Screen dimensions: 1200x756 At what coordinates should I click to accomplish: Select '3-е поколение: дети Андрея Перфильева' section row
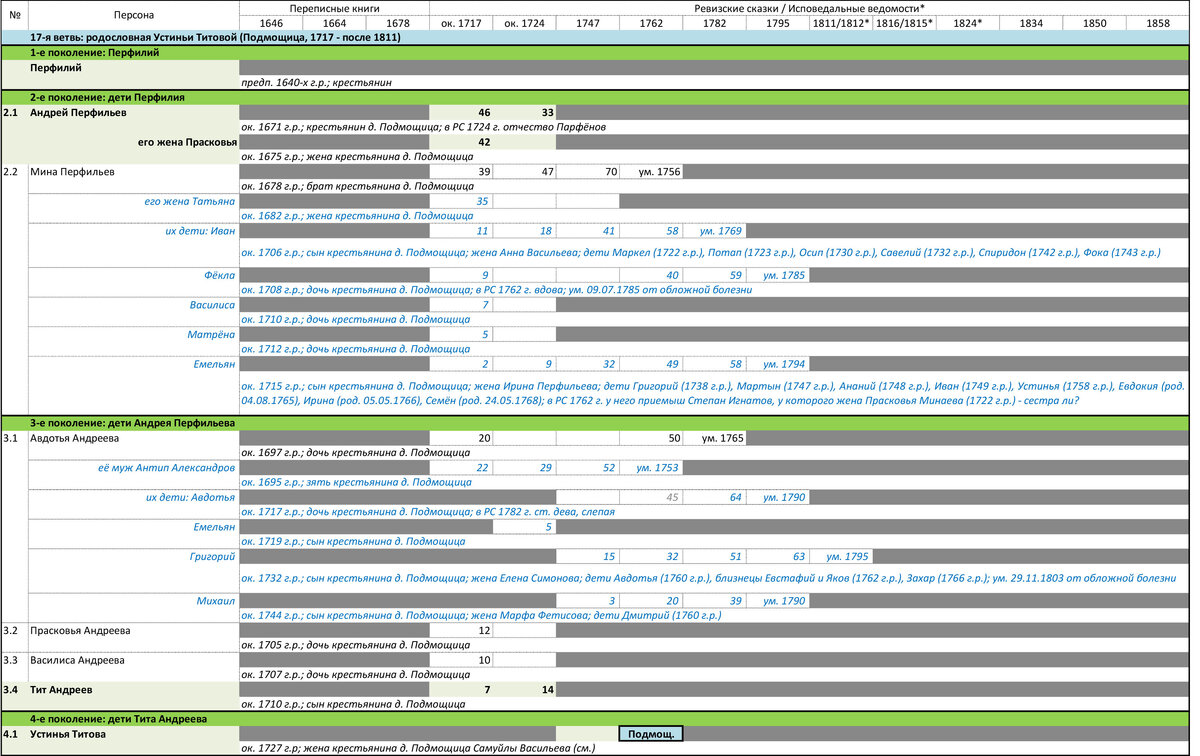pyautogui.click(x=595, y=423)
